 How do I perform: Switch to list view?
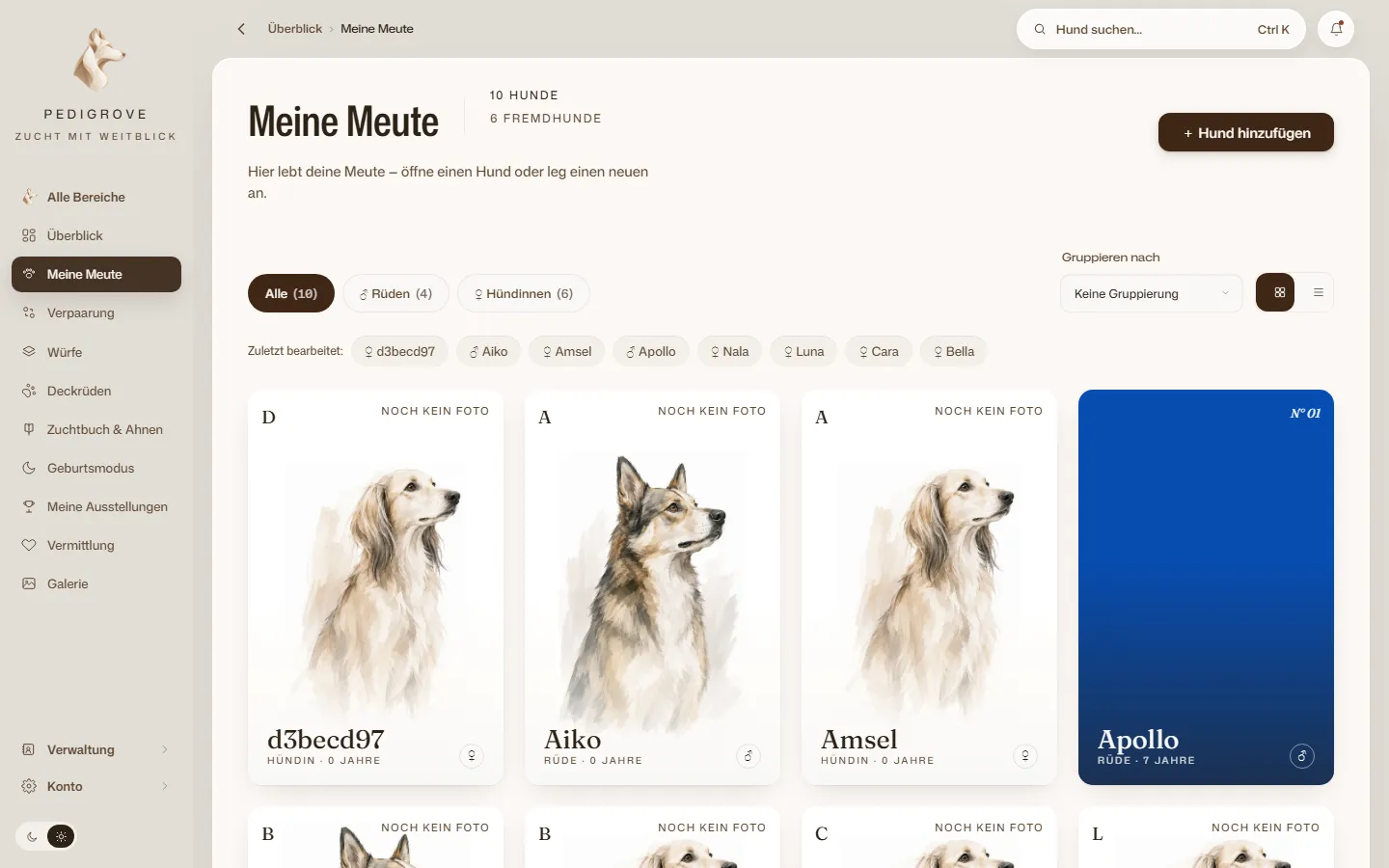(x=1318, y=293)
